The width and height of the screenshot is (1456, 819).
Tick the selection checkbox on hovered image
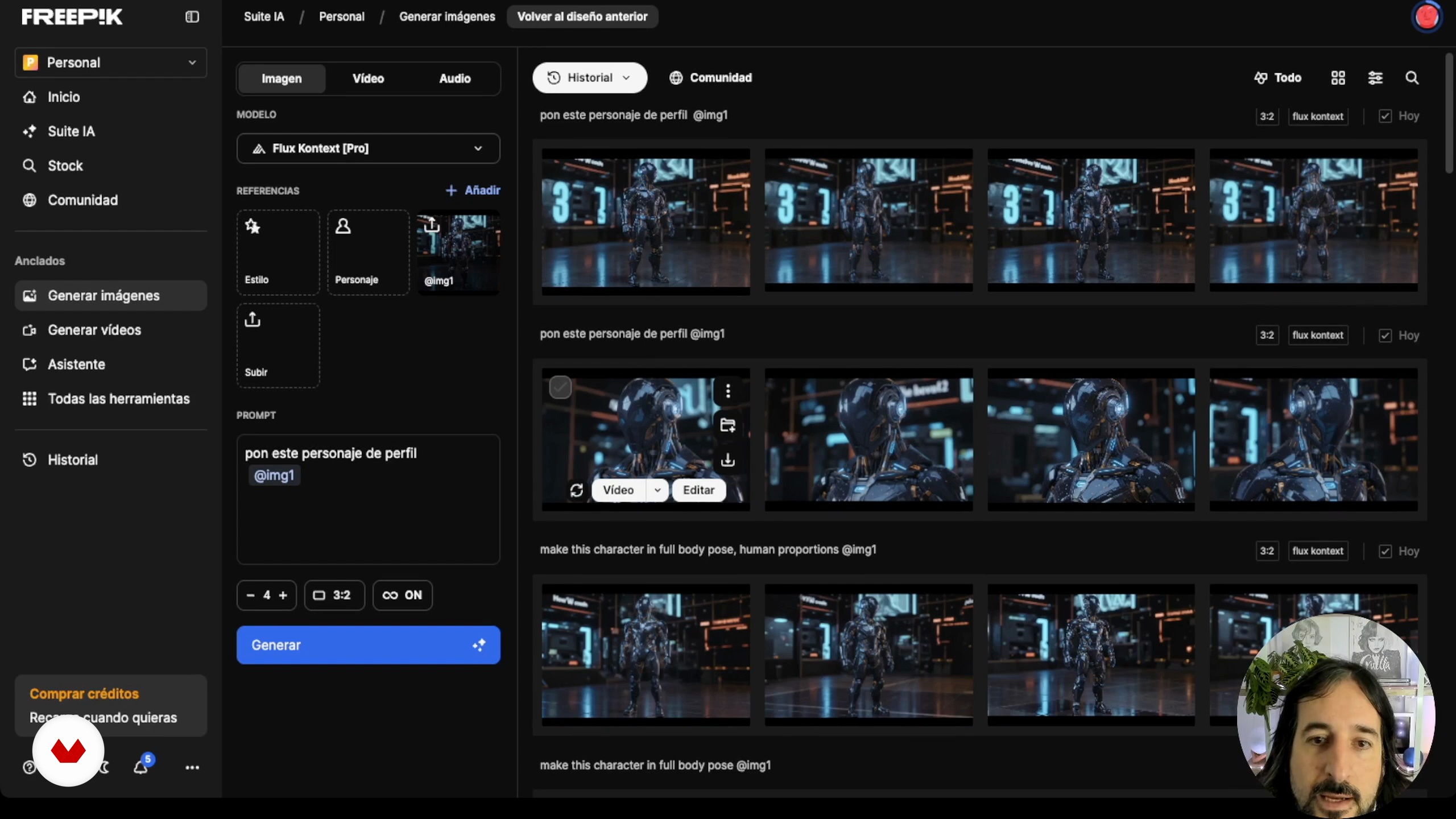560,387
